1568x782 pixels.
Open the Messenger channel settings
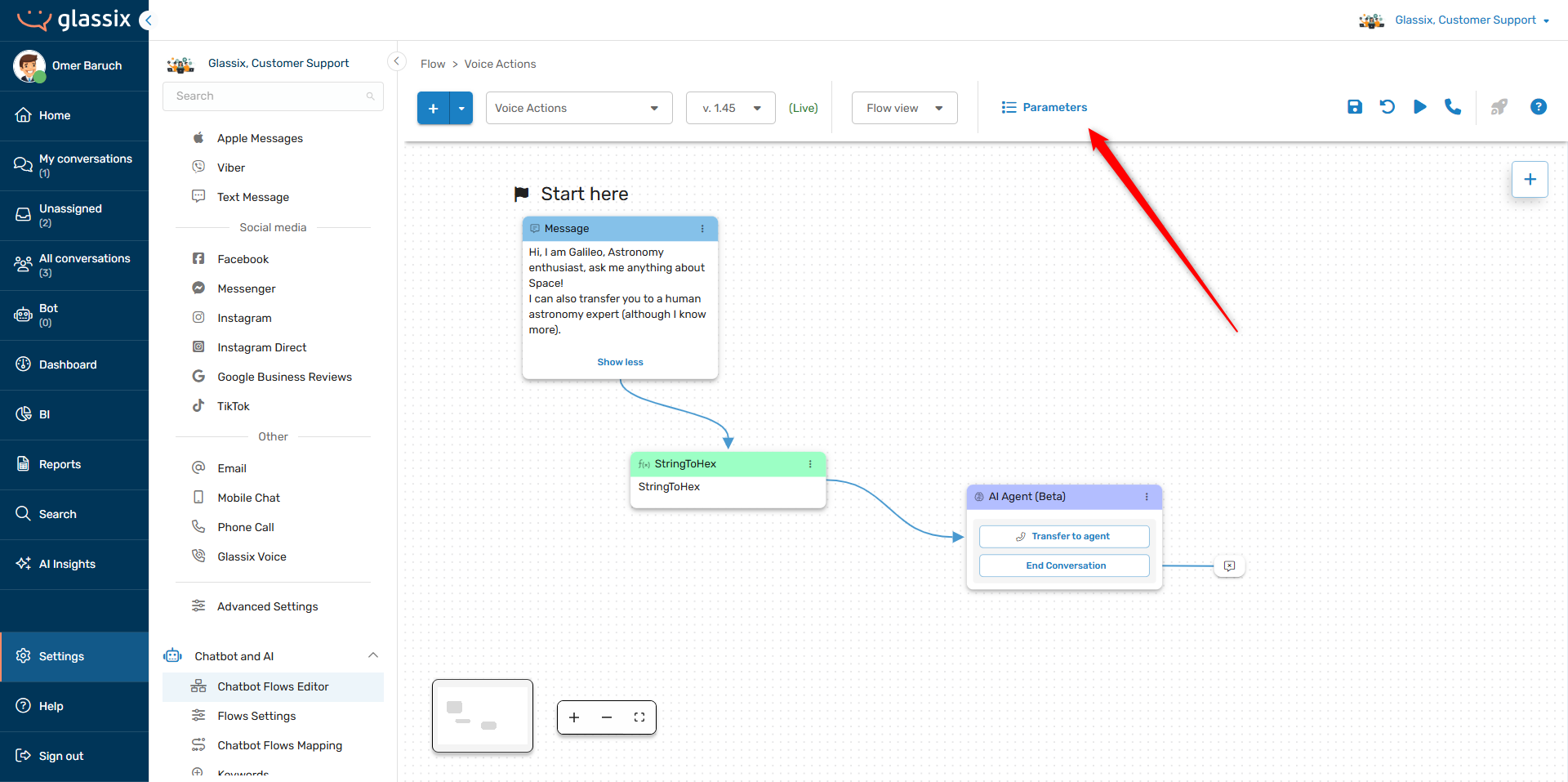(x=246, y=288)
